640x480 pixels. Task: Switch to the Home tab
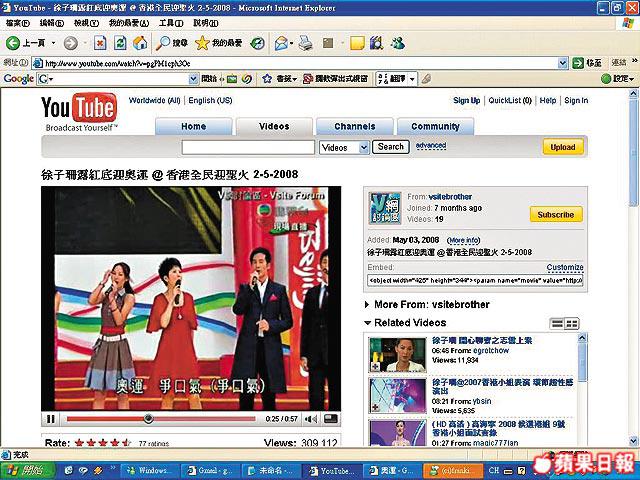pos(193,127)
